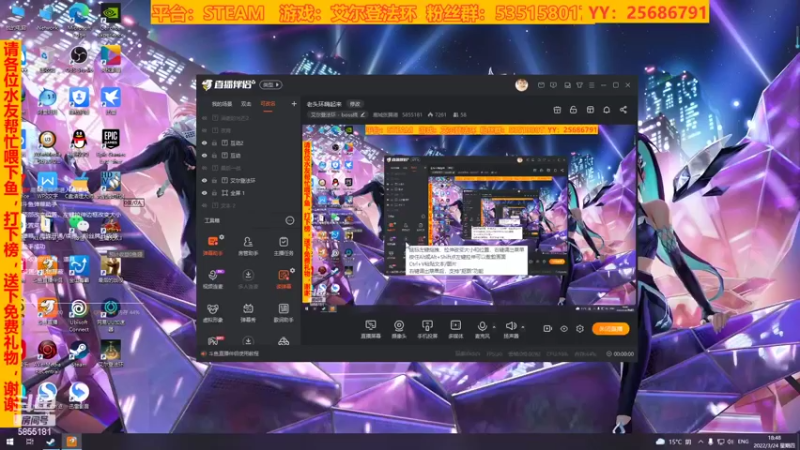The width and height of the screenshot is (800, 450).
Task: Open the 弹幕助手 danmaku assistant tool
Action: pos(213,245)
